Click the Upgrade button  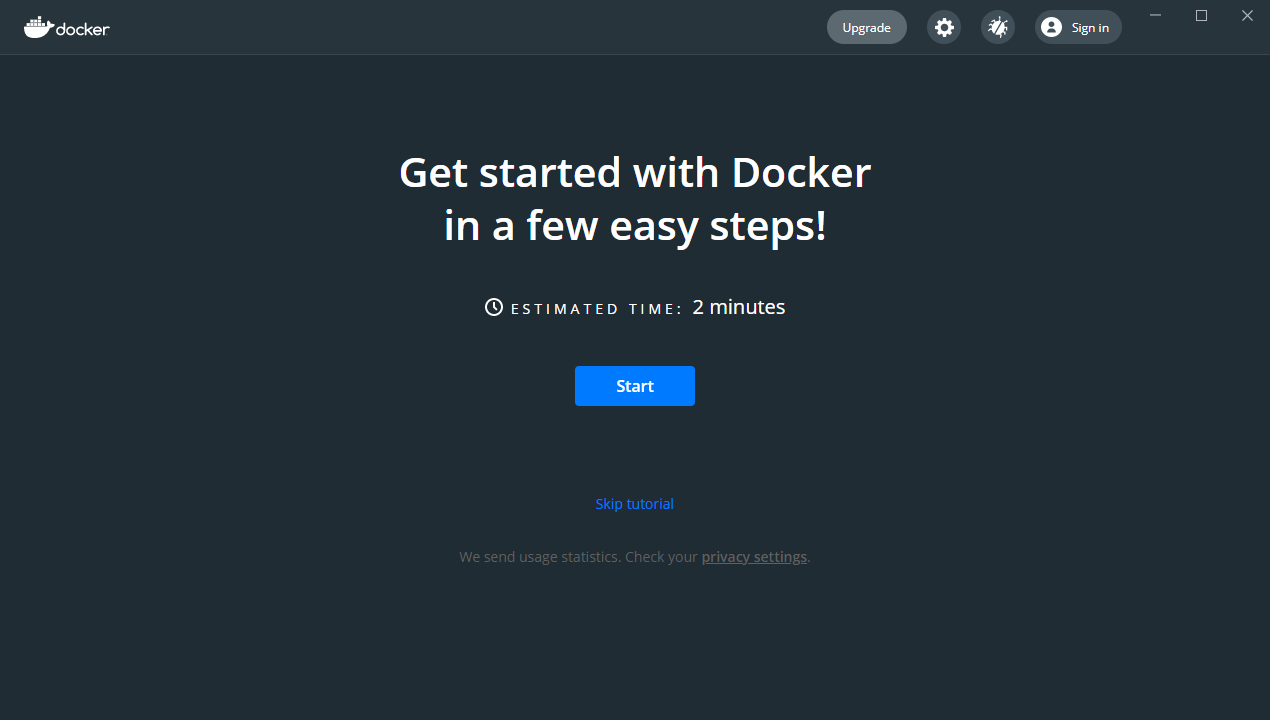pos(866,27)
